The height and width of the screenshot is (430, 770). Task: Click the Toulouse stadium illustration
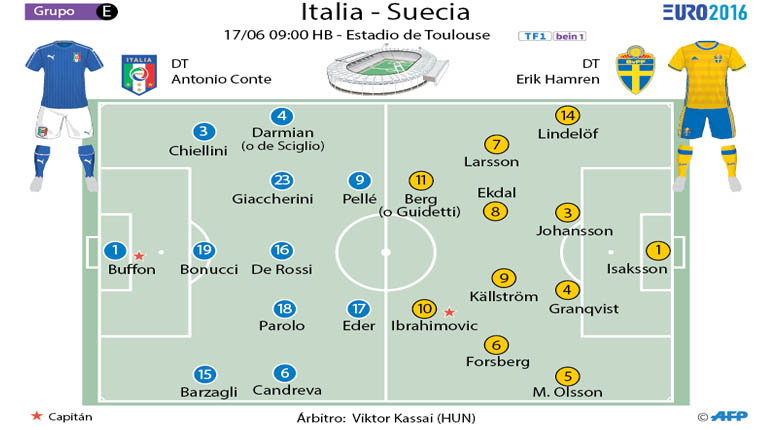pos(388,70)
